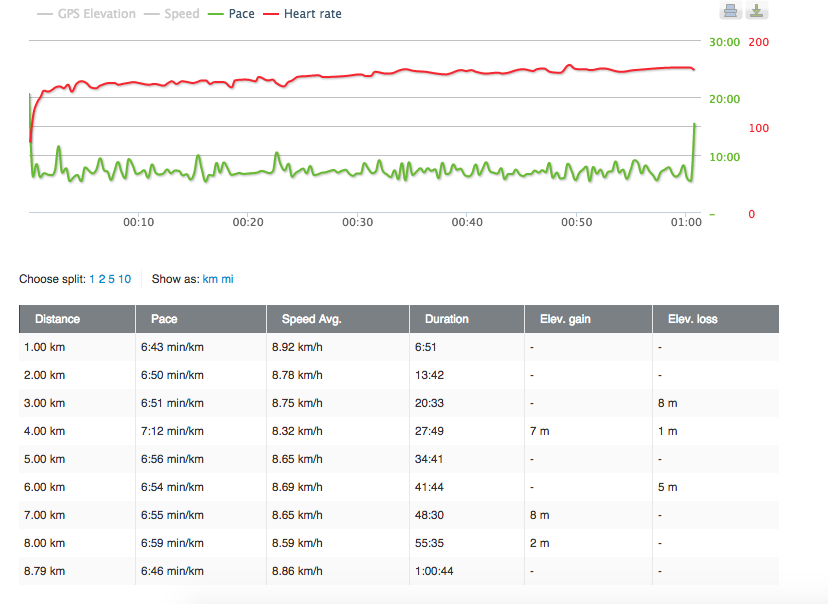This screenshot has height=604, width=828.
Task: Set split interval to 5
Action: pos(112,279)
